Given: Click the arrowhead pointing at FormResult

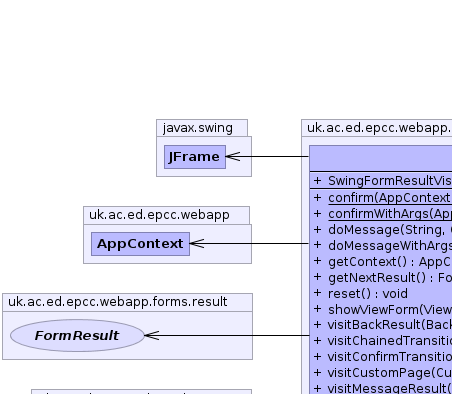Looking at the screenshot, I should click(152, 335).
